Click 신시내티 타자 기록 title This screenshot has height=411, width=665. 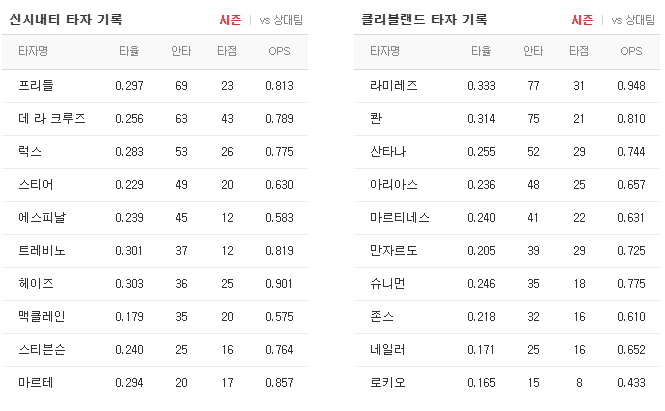pos(66,20)
